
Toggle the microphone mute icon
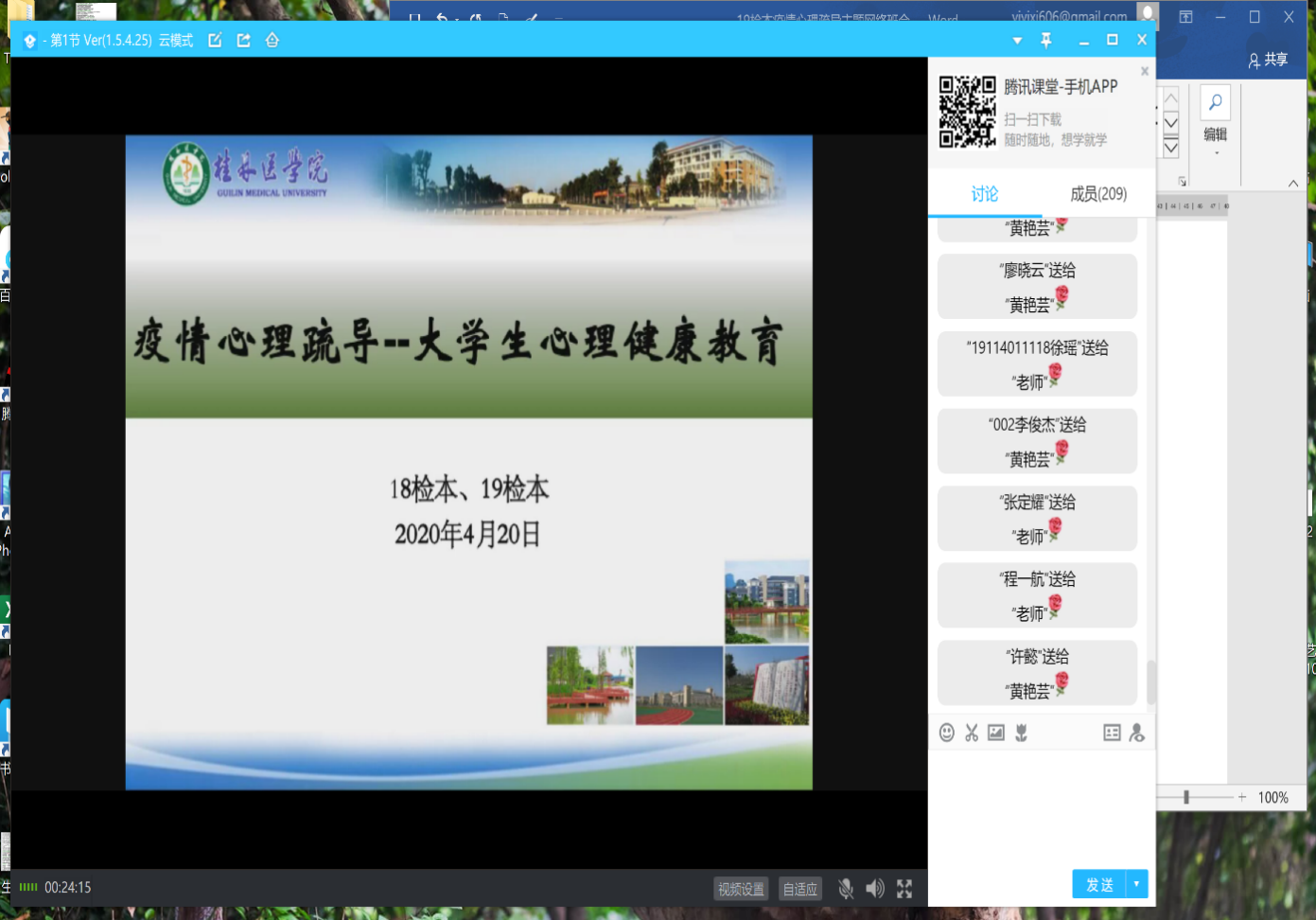coord(846,889)
